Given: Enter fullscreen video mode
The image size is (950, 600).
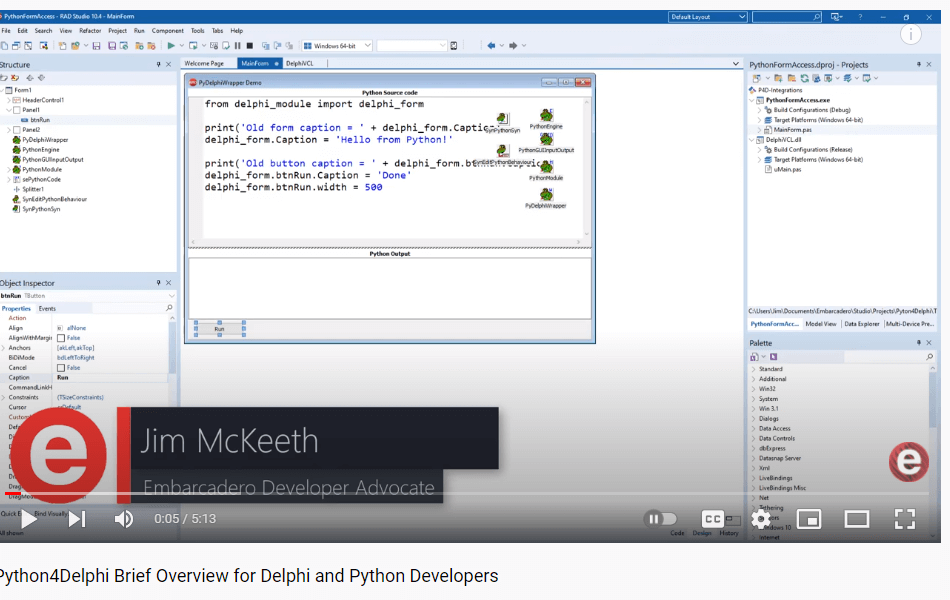Looking at the screenshot, I should tap(905, 519).
